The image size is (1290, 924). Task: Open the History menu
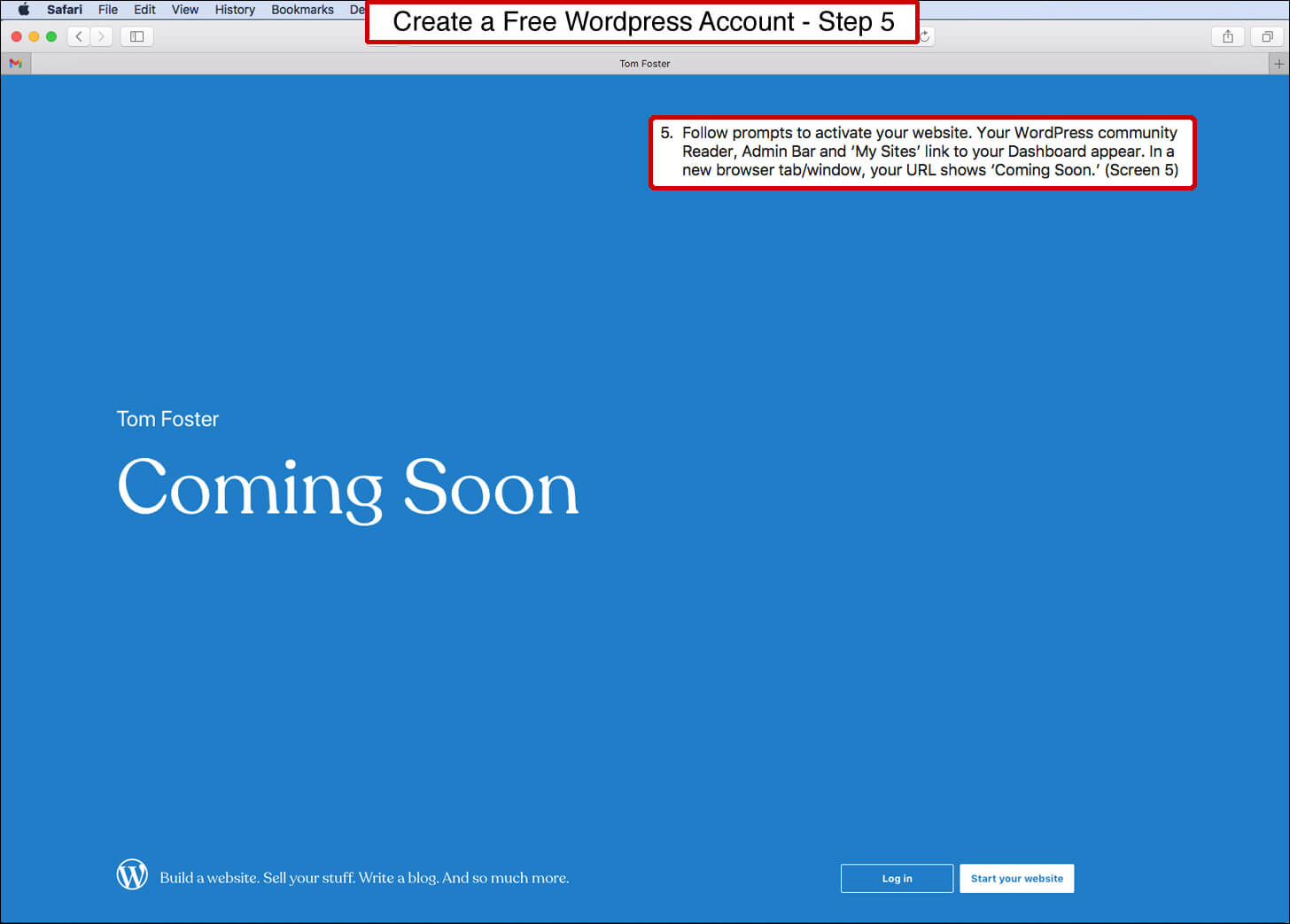click(x=235, y=10)
